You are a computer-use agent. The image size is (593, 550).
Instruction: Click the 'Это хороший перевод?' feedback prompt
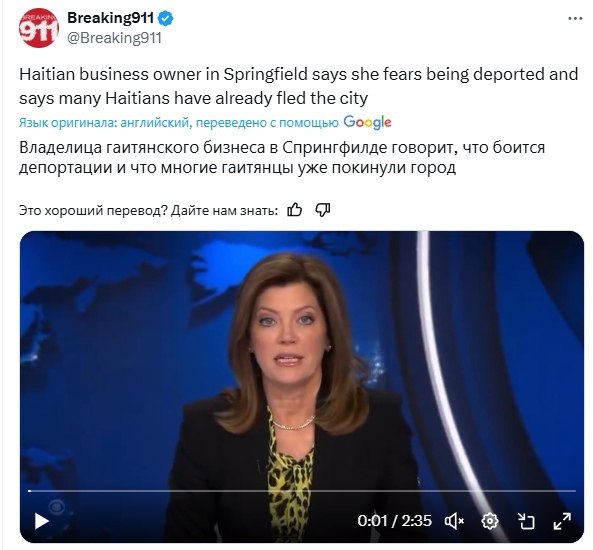93,210
